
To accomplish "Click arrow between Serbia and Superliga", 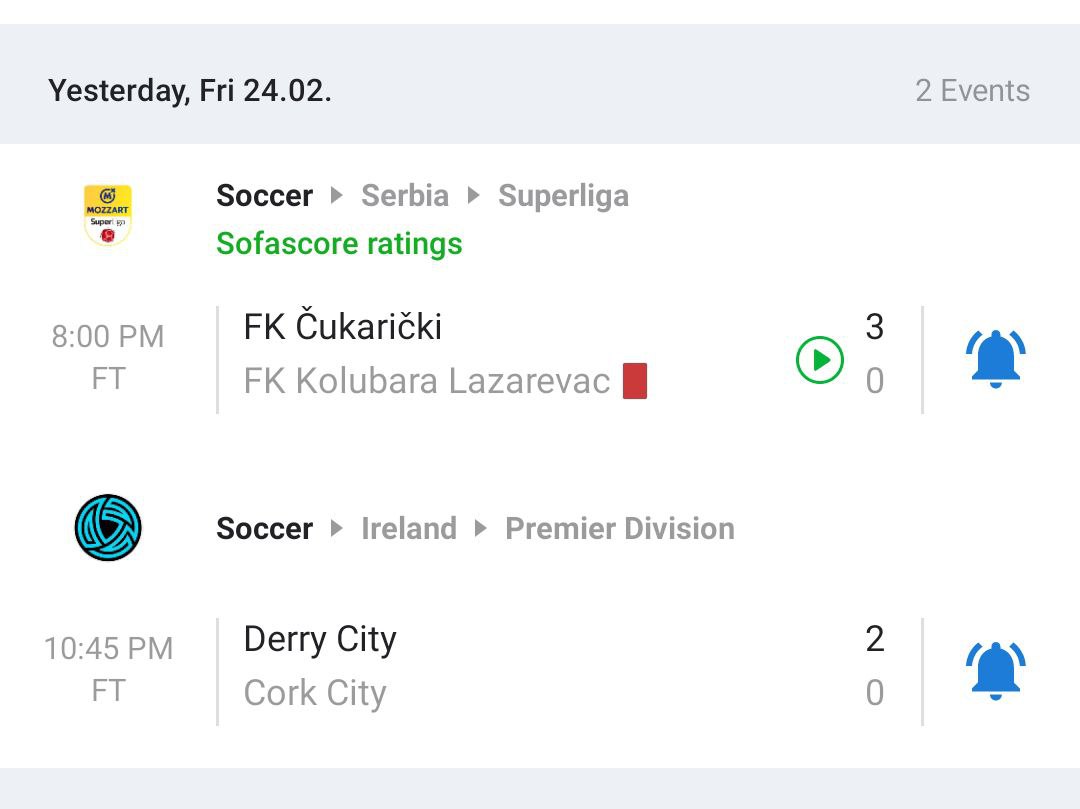I will coord(473,196).
